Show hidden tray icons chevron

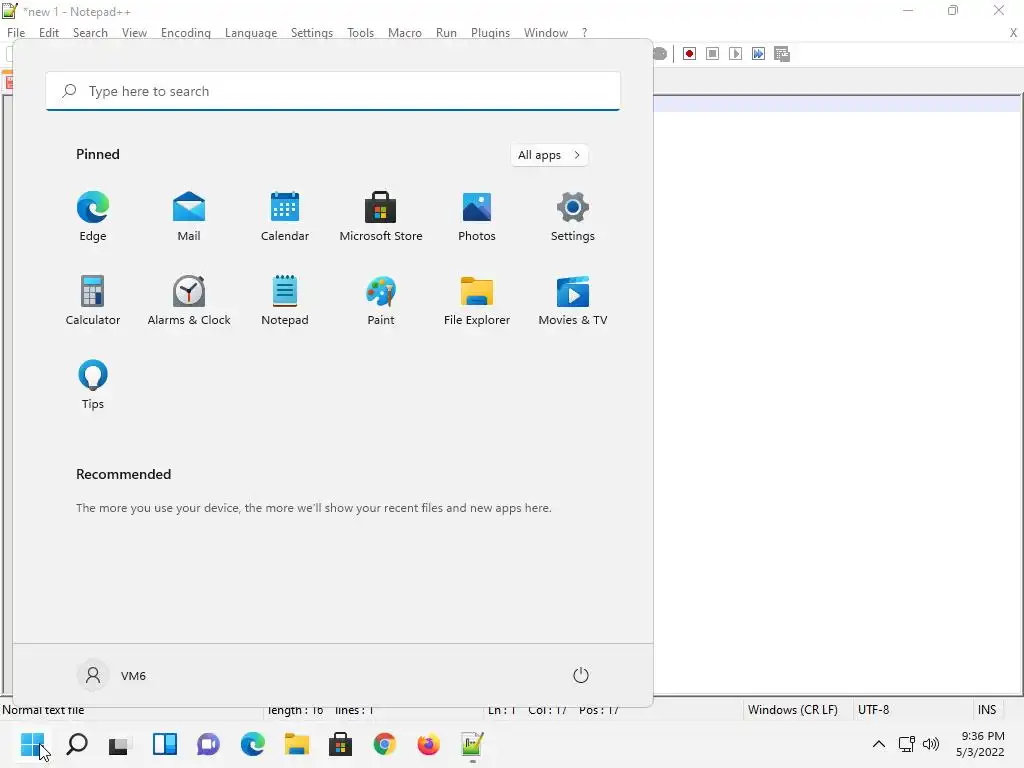click(x=879, y=744)
